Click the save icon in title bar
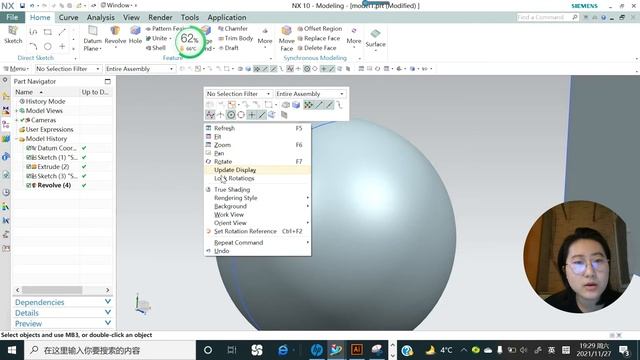 22,6
